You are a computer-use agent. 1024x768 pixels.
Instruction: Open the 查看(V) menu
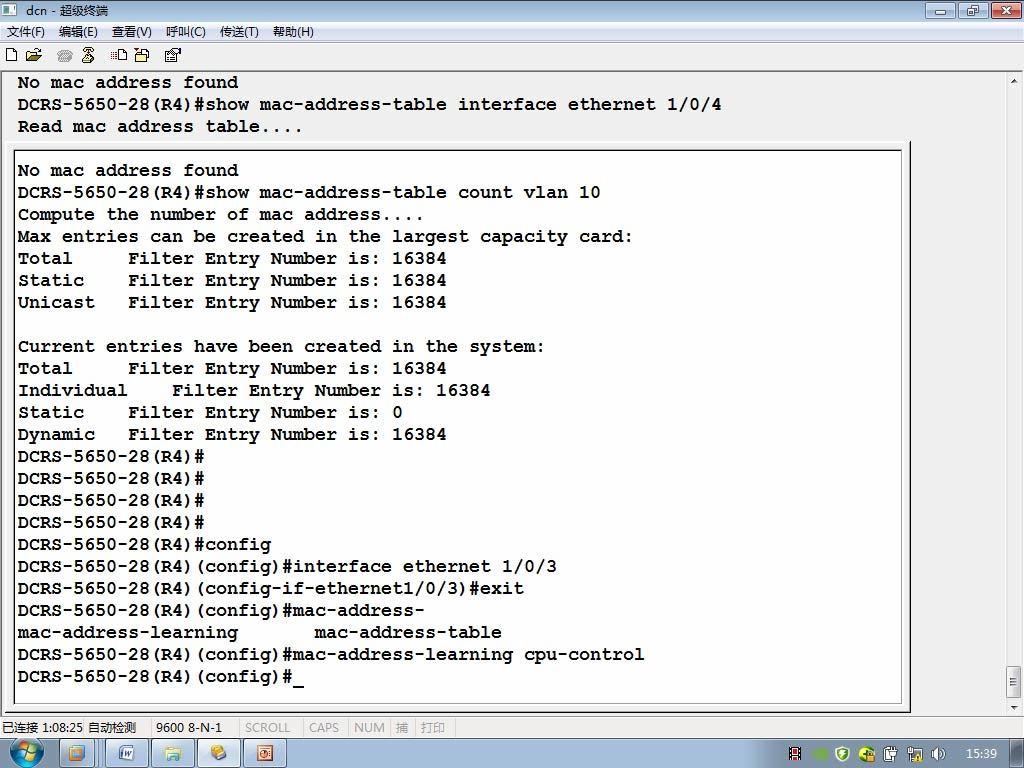pos(131,31)
